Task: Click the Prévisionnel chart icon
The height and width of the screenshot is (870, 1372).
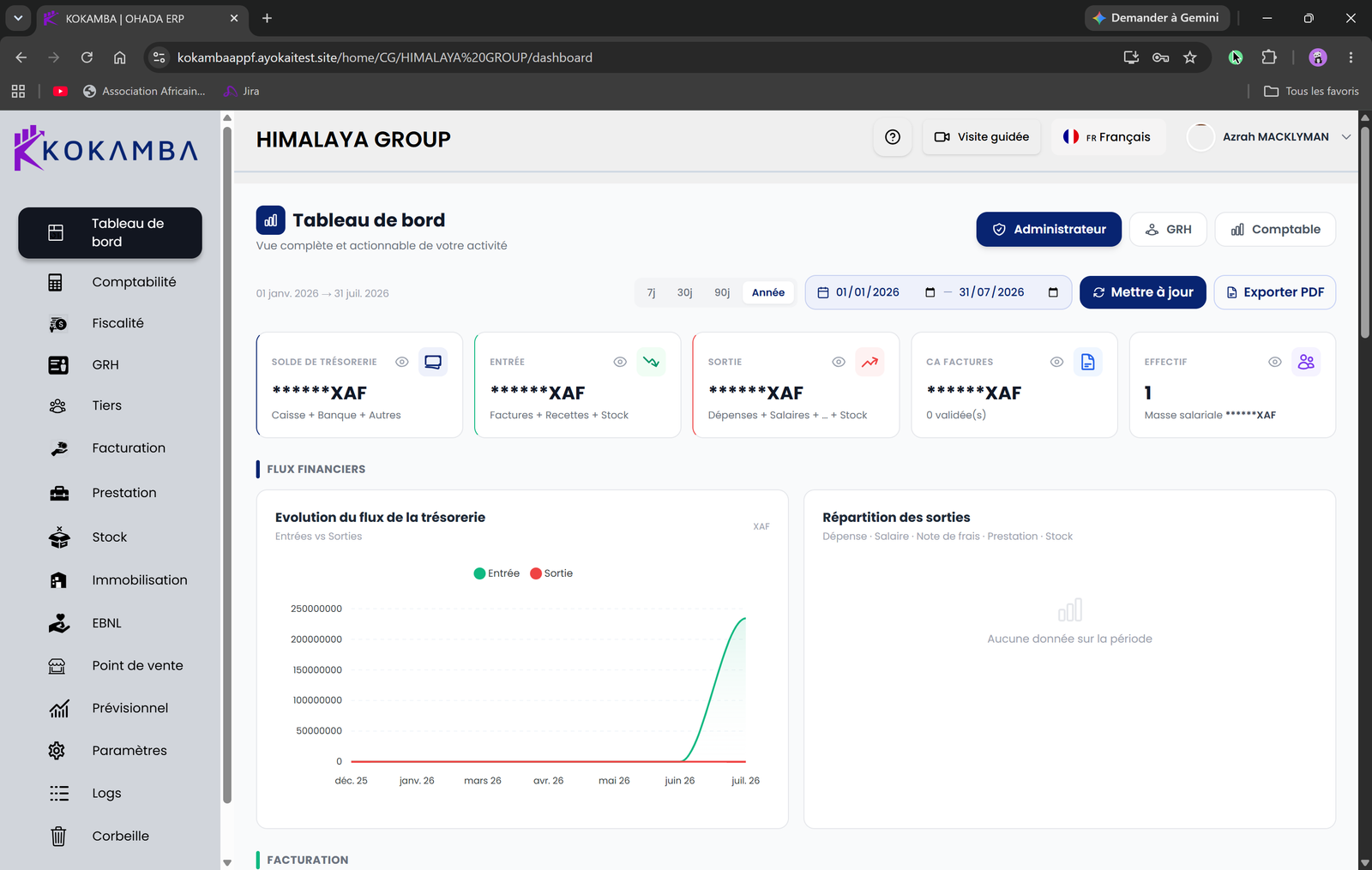Action: pyautogui.click(x=59, y=708)
